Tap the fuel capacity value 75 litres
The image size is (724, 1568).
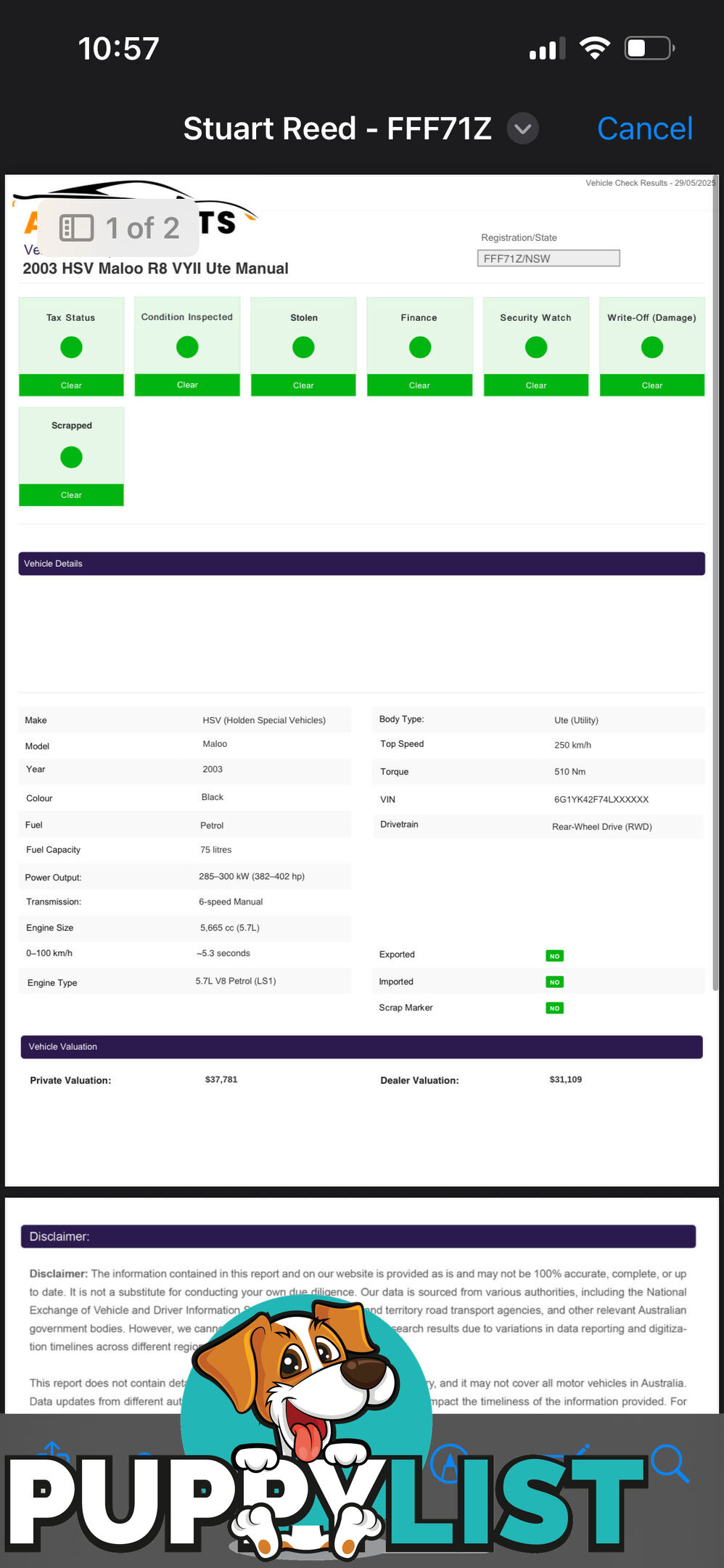click(x=216, y=850)
